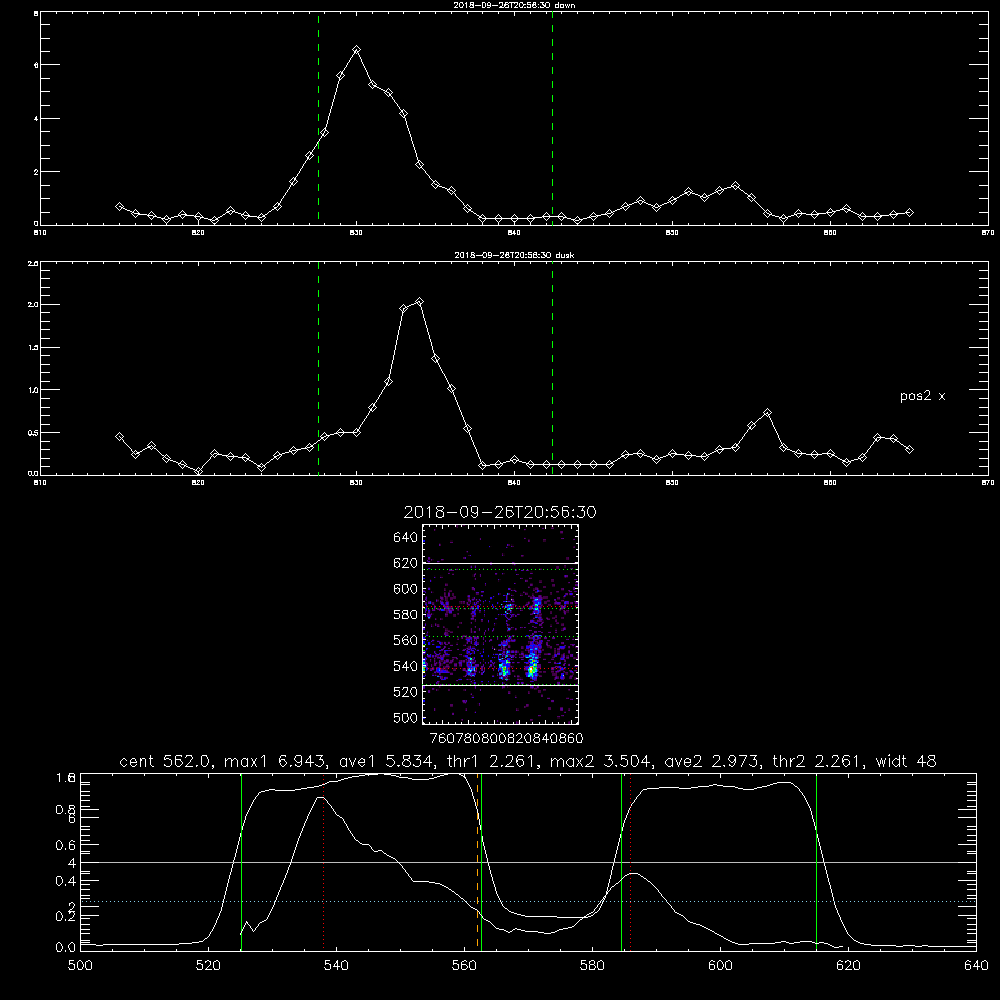Click the 1.5 label on dusk plot y-axis
Image resolution: width=1000 pixels, height=1000 pixels.
coord(33,348)
